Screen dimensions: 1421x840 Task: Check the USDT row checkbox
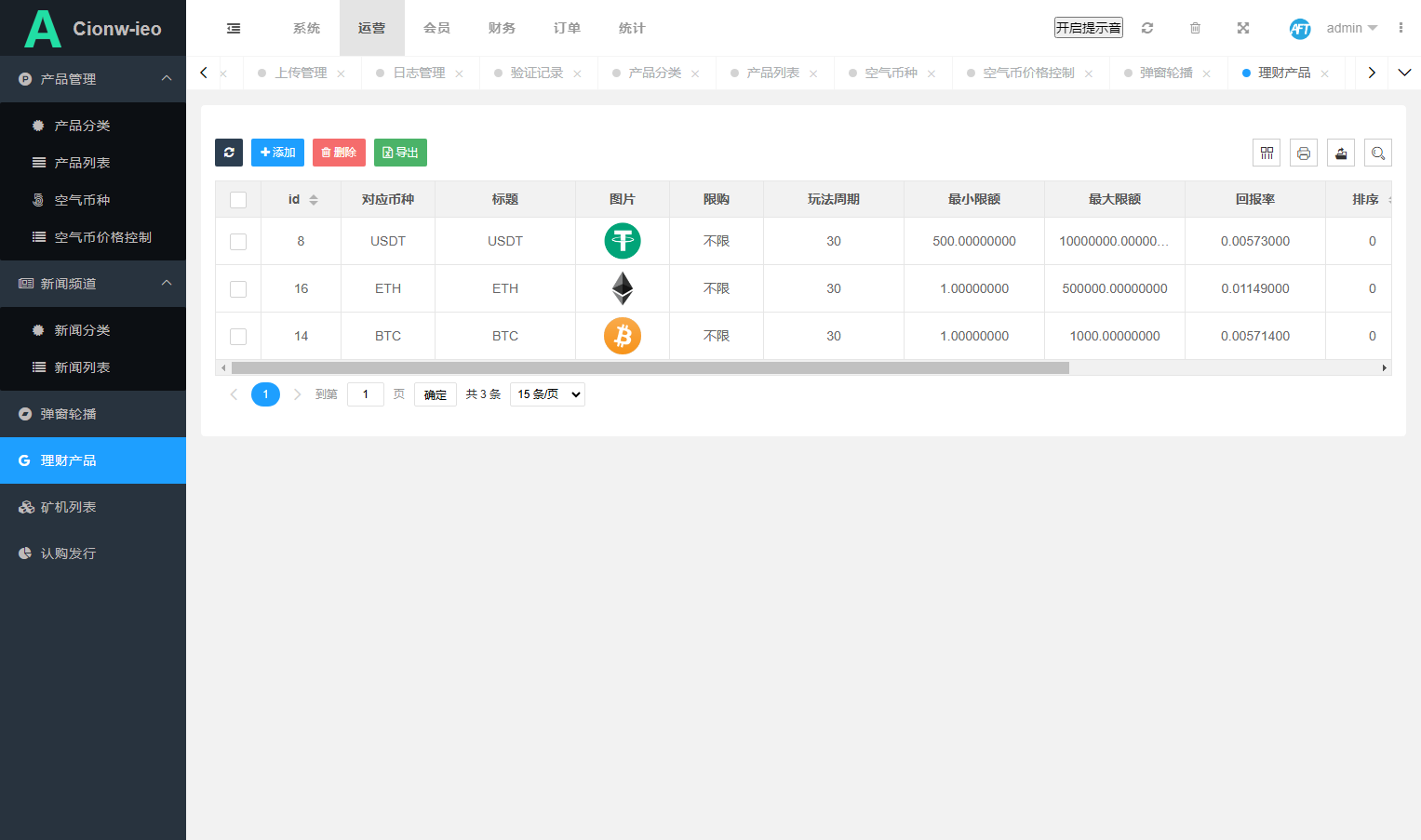tap(238, 242)
